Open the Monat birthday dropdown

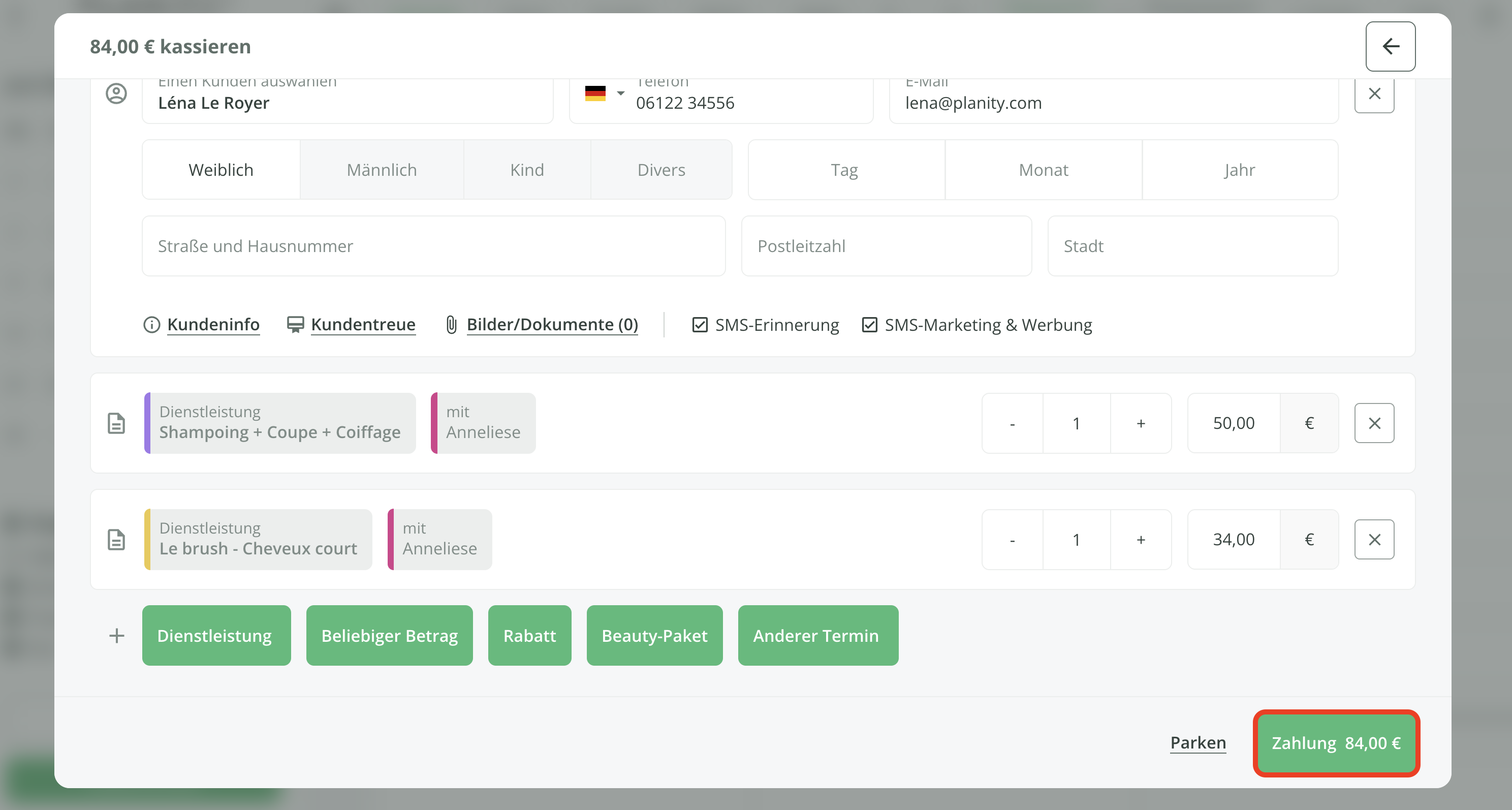(1043, 170)
